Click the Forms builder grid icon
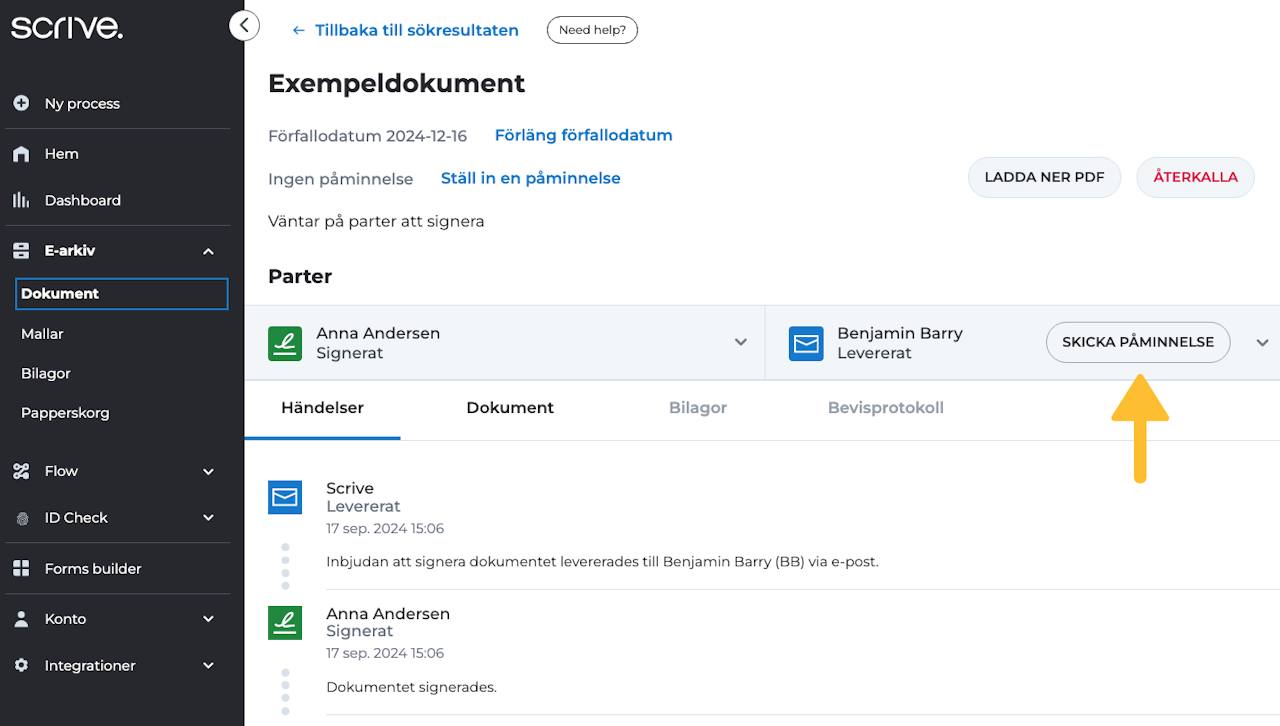Screen dimensions: 1280x726 click(21, 568)
